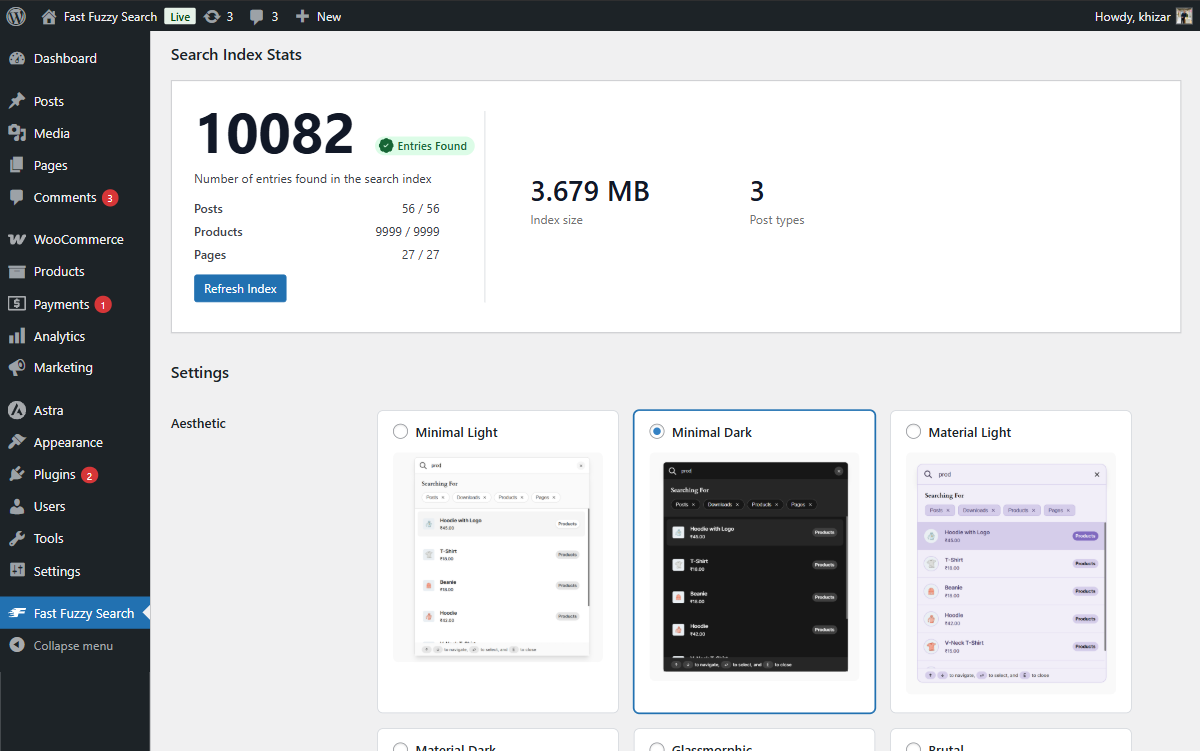Click the Aesthetic setting label
The height and width of the screenshot is (751, 1200).
click(198, 423)
